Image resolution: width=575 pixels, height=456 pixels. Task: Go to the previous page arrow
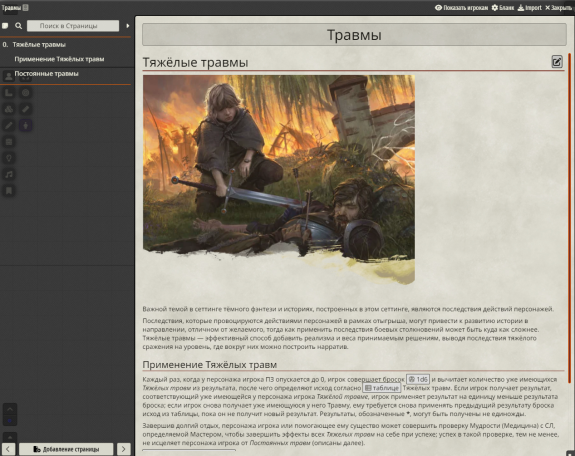(8, 449)
